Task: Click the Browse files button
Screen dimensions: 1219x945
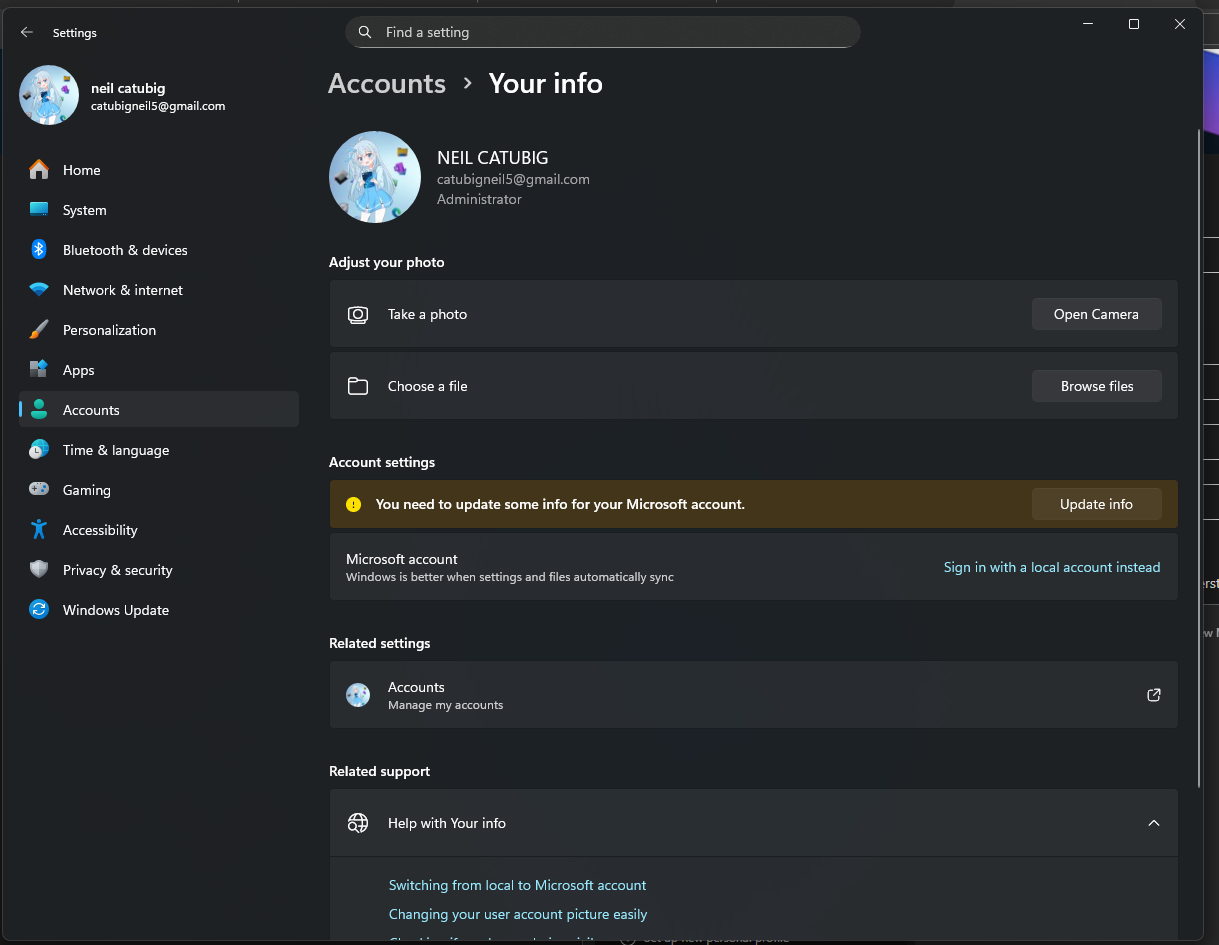Action: click(1097, 386)
